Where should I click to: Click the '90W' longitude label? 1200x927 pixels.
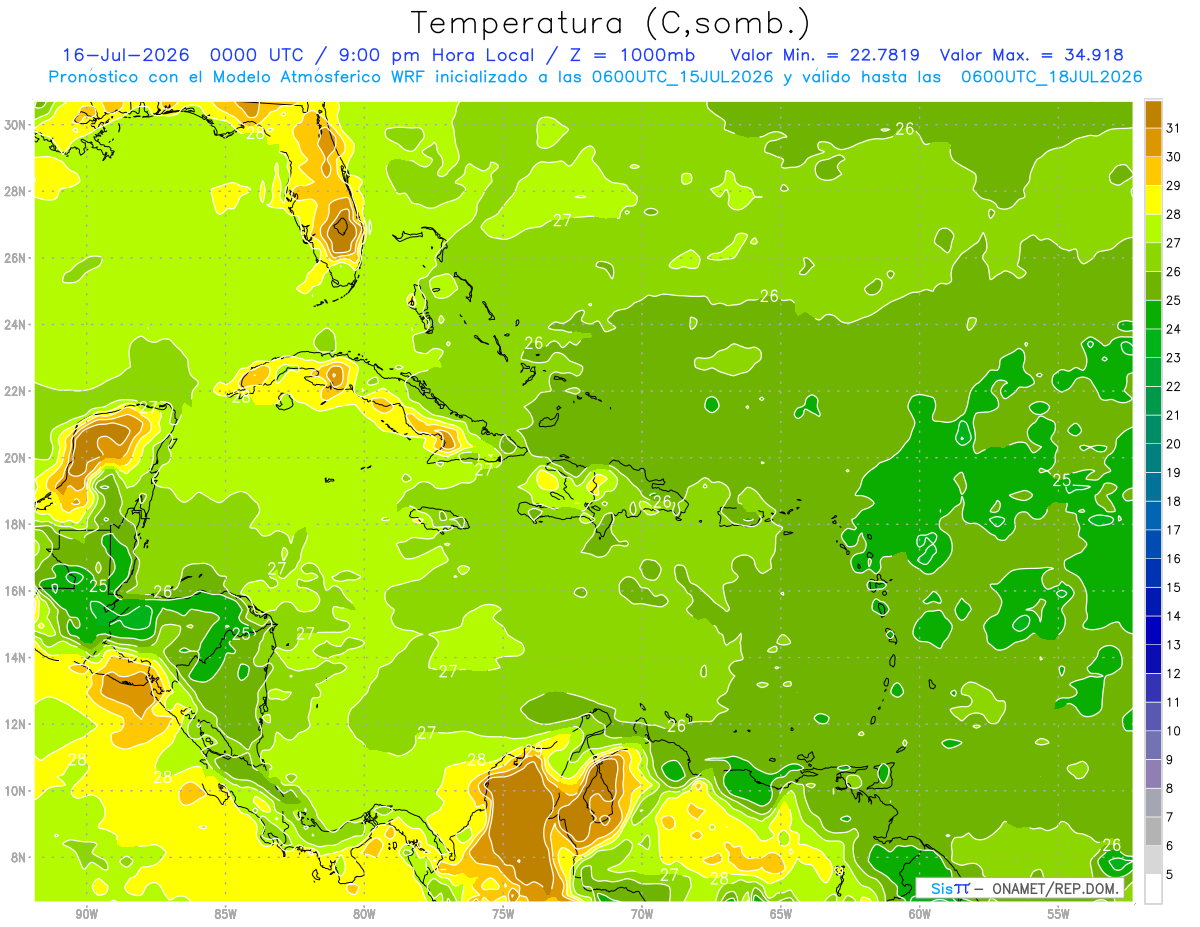86,914
